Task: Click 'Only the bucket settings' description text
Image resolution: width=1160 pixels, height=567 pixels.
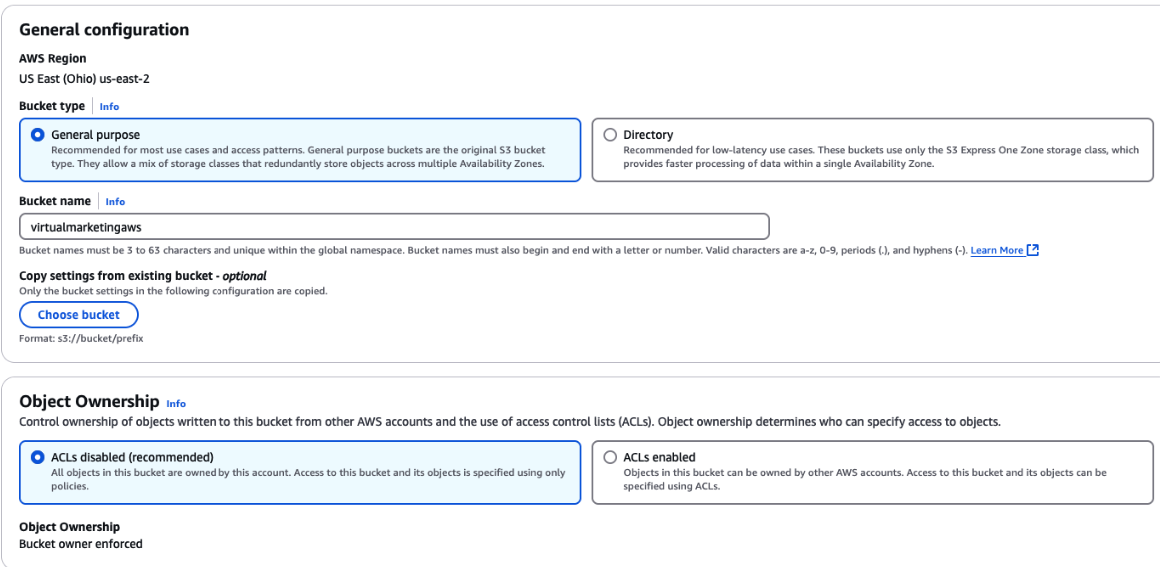Action: click(173, 291)
